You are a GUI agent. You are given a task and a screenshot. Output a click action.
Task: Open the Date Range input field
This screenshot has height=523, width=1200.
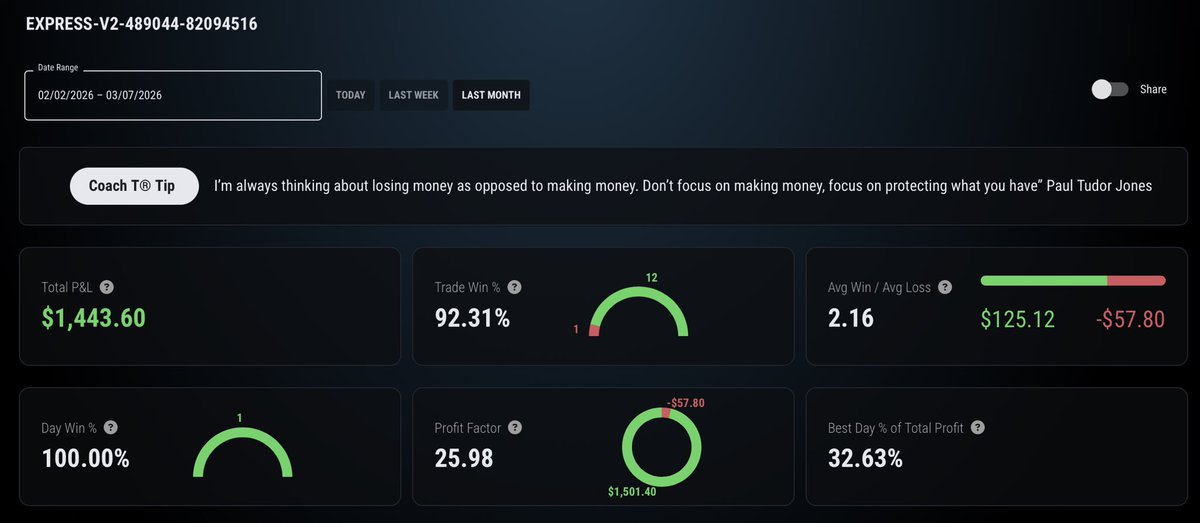point(173,95)
